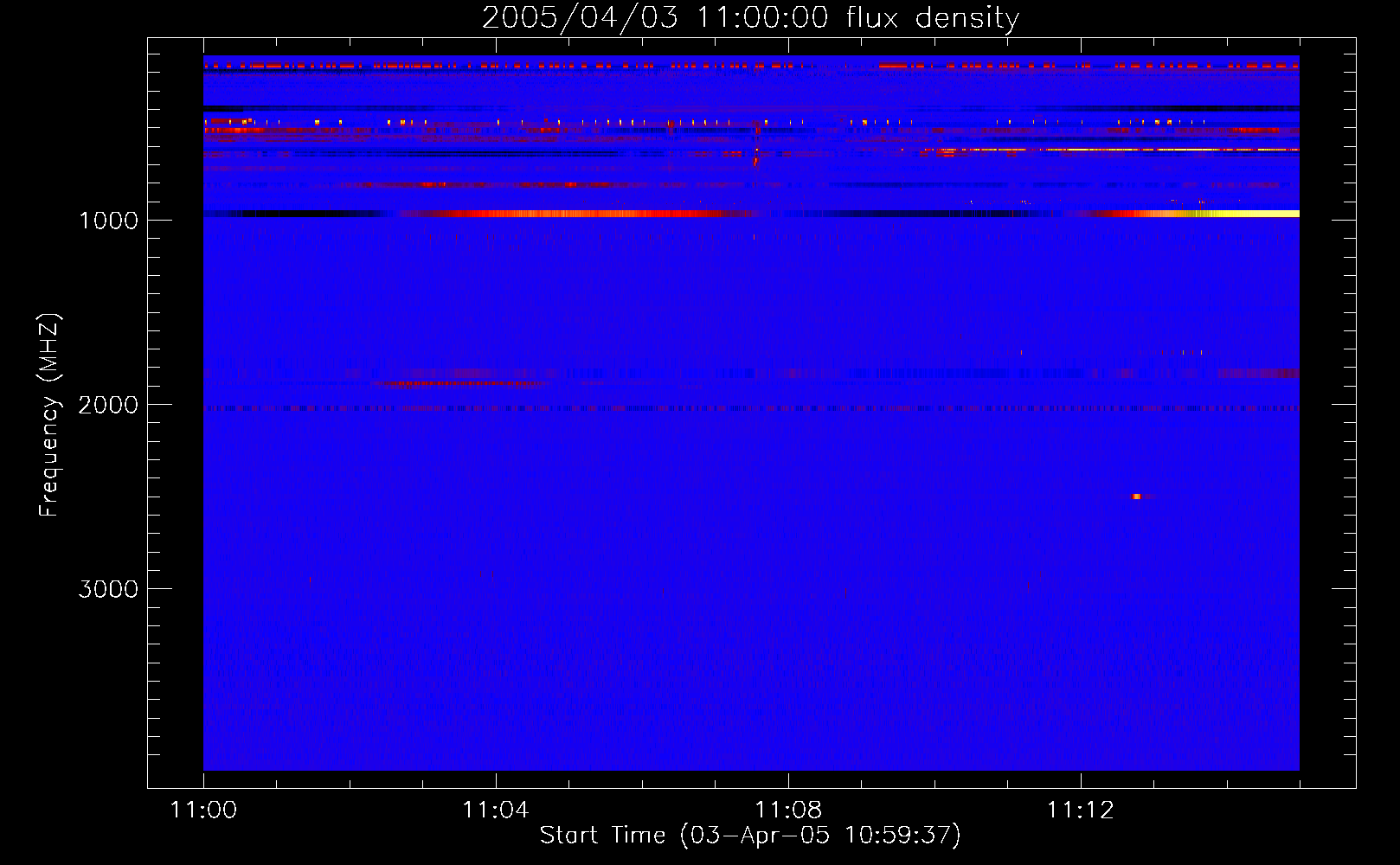Viewport: 1400px width, 865px height.
Task: Click the 11:08 time tick label
Action: 788,810
